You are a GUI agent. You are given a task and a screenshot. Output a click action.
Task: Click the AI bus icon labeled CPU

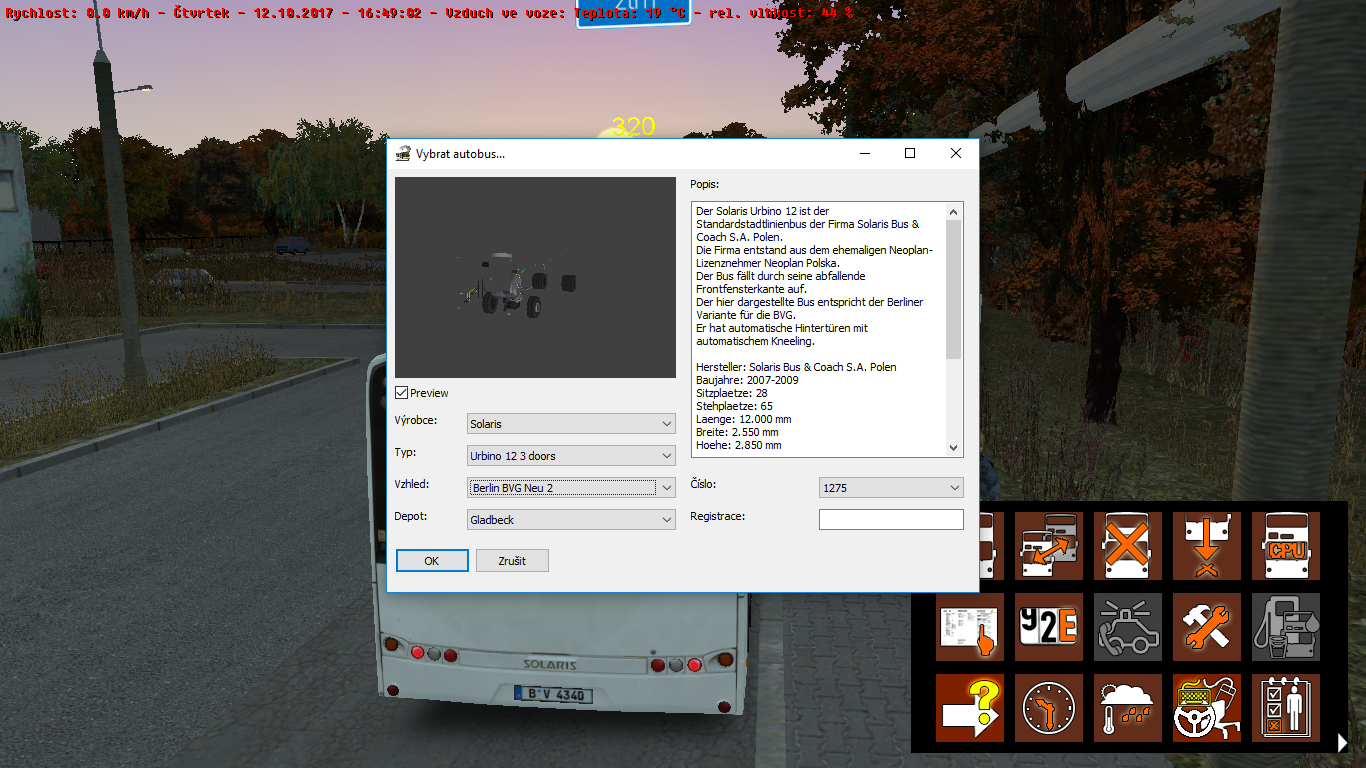coord(1285,545)
